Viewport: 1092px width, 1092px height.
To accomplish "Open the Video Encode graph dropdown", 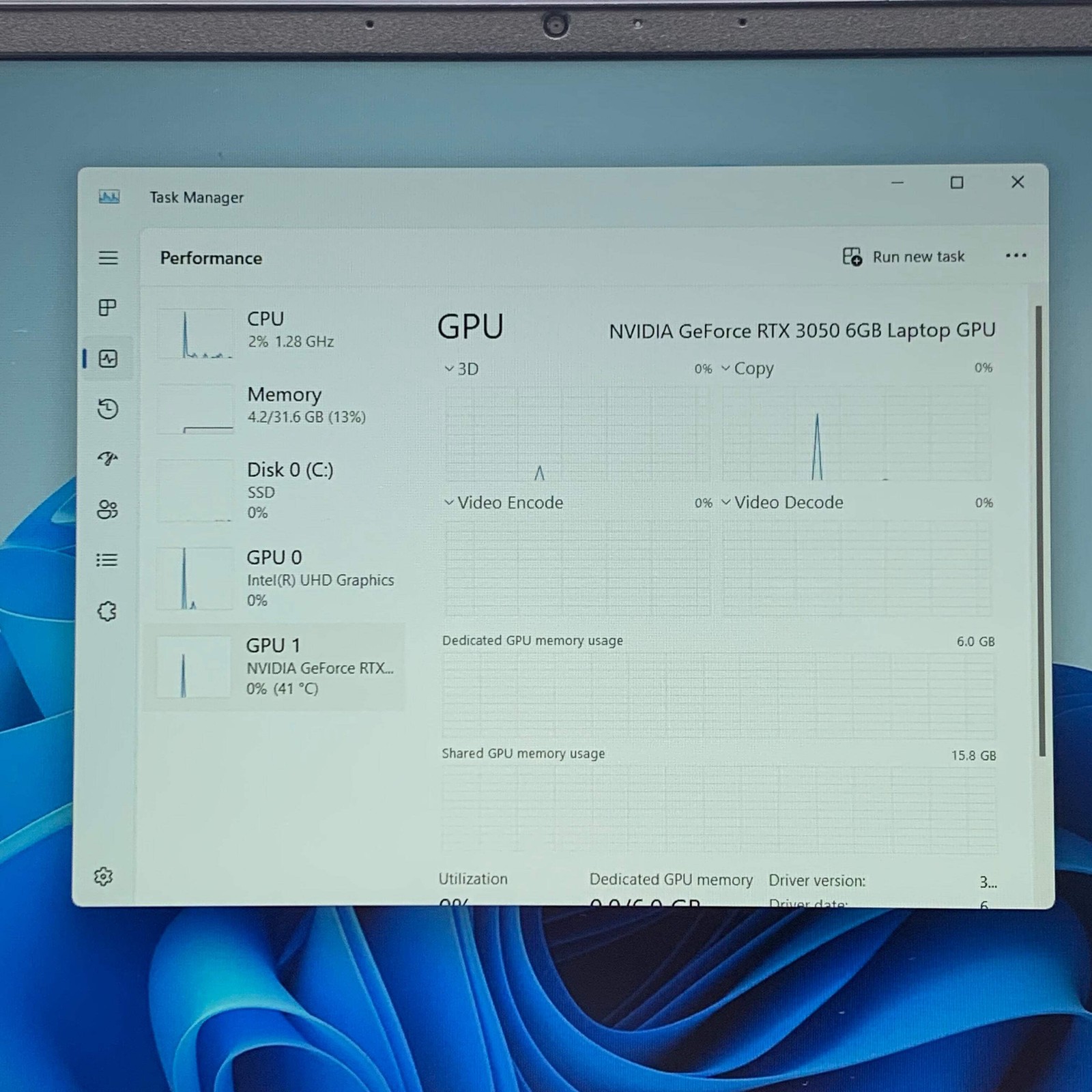I will 504,503.
